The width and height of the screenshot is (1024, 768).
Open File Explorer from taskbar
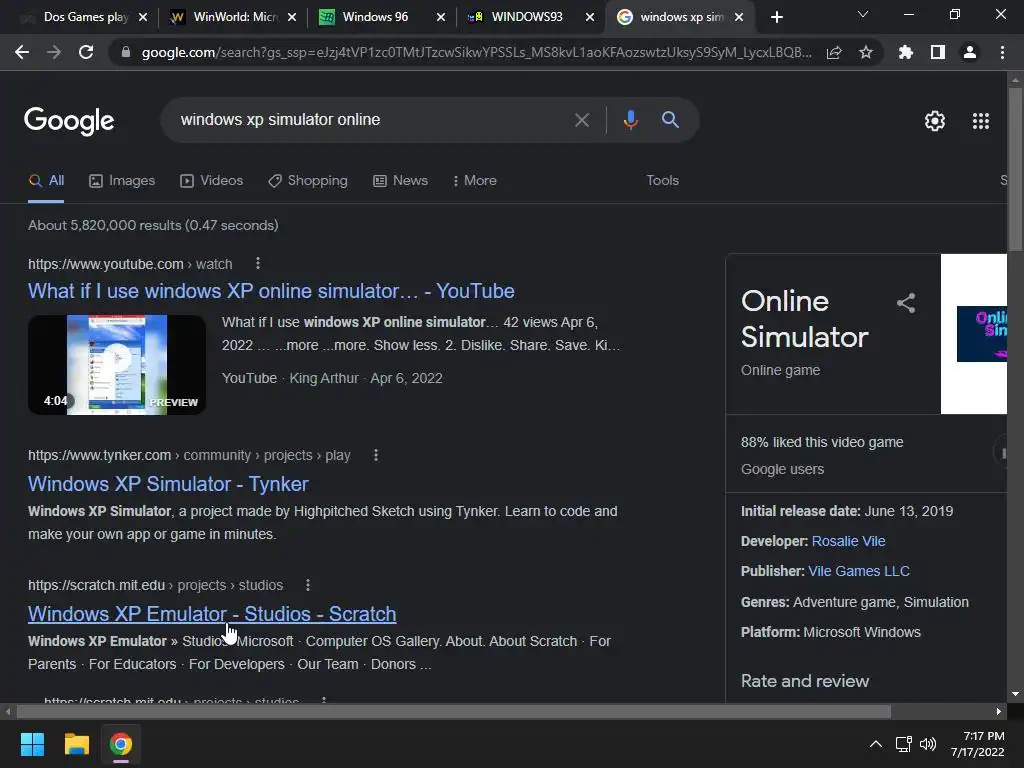point(76,744)
